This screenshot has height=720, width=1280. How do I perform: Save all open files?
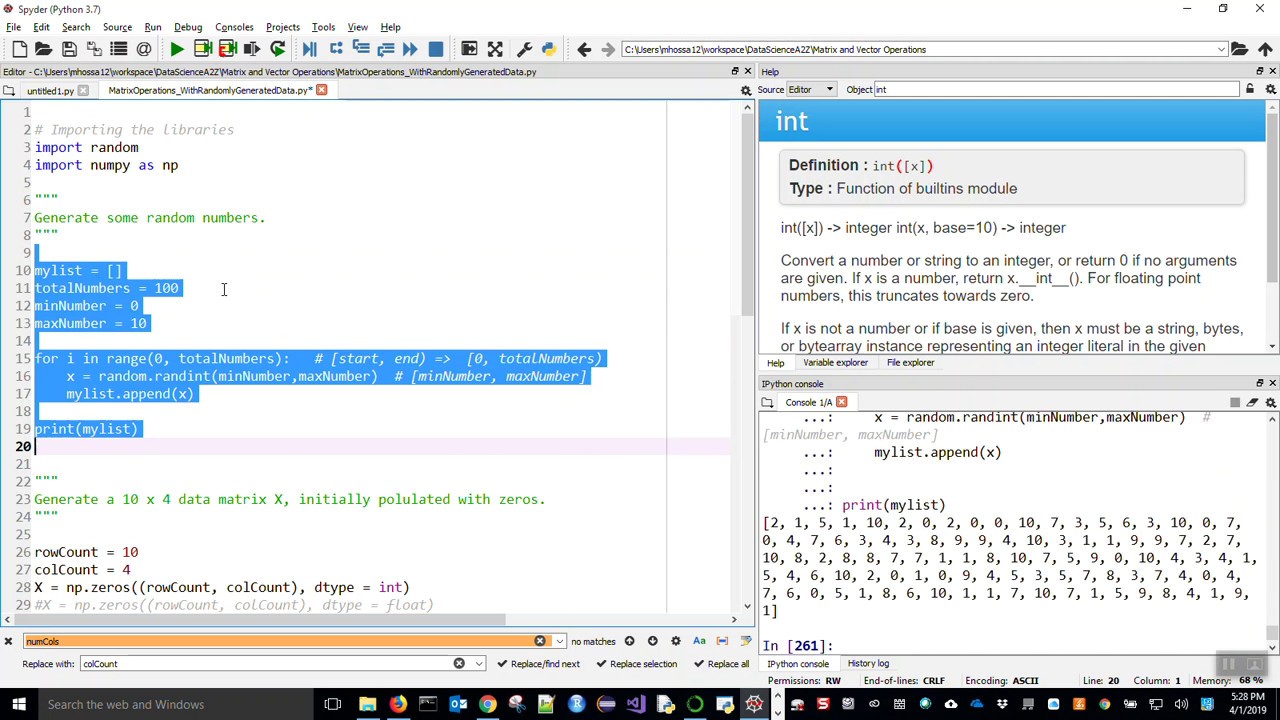[94, 49]
